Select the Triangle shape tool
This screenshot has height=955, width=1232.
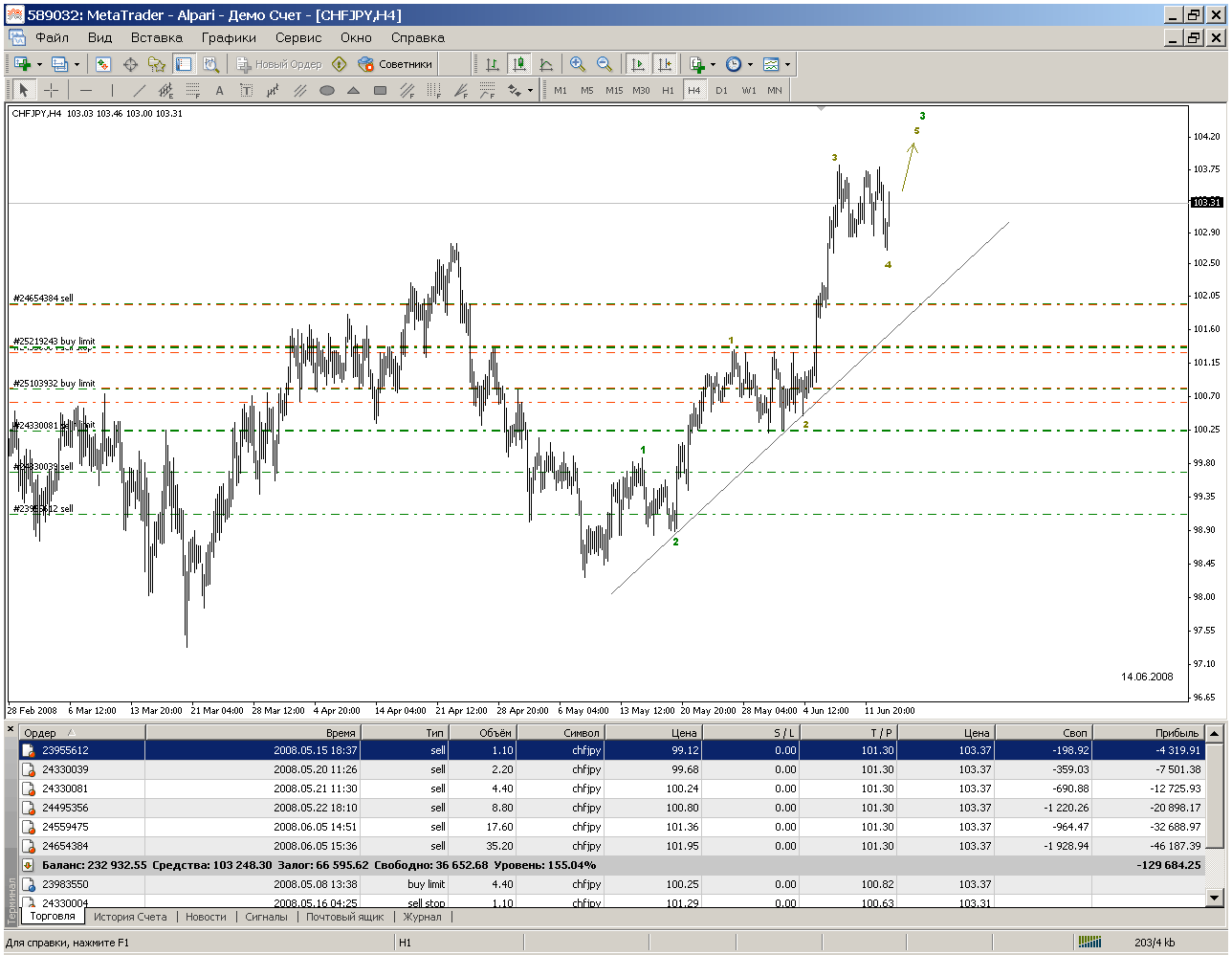353,90
